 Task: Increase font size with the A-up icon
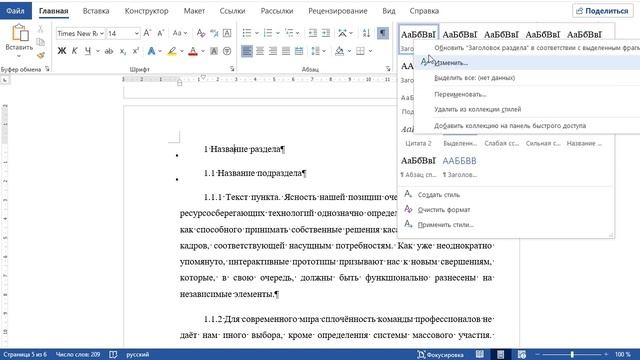[x=147, y=33]
